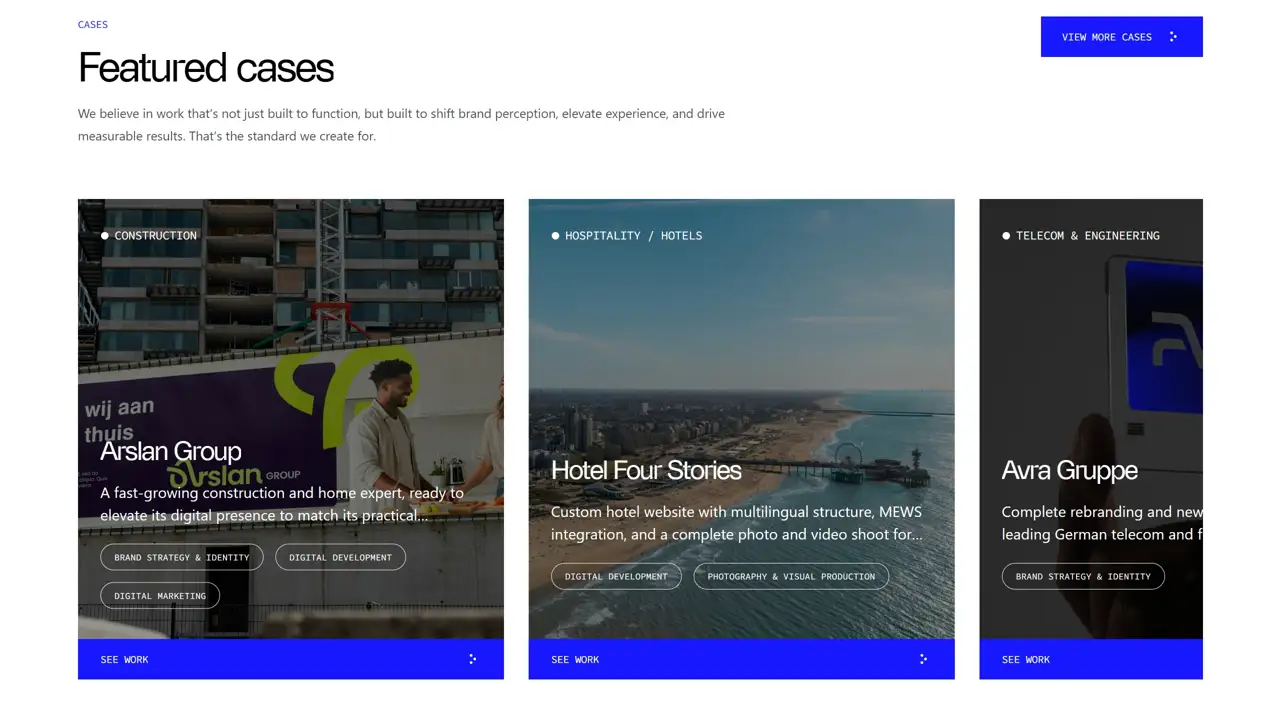Screen dimensions: 1280x720
Task: Open the Arslan Group case title
Action: [x=171, y=451]
